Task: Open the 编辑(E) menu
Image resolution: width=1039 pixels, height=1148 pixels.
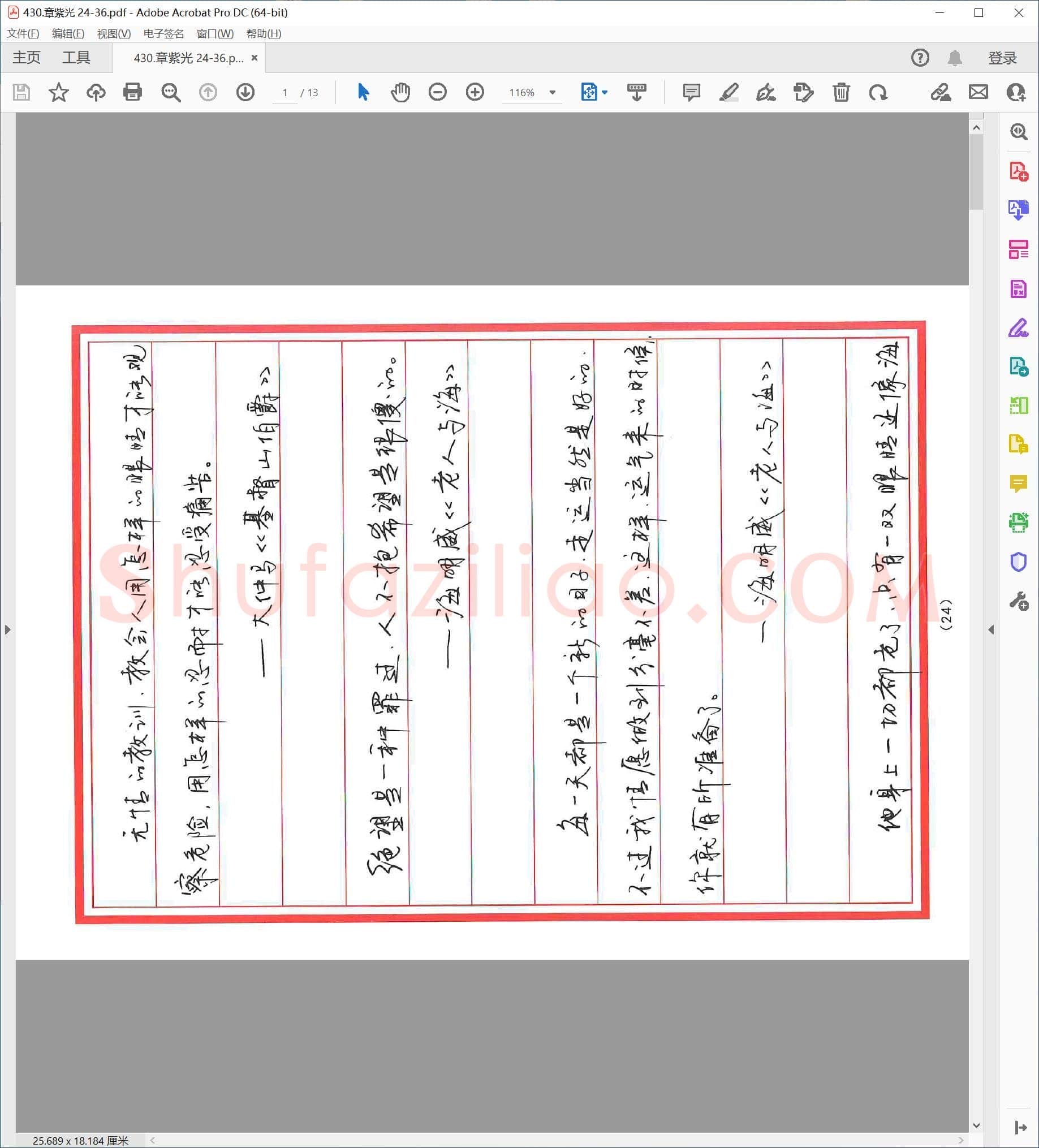Action: point(68,33)
